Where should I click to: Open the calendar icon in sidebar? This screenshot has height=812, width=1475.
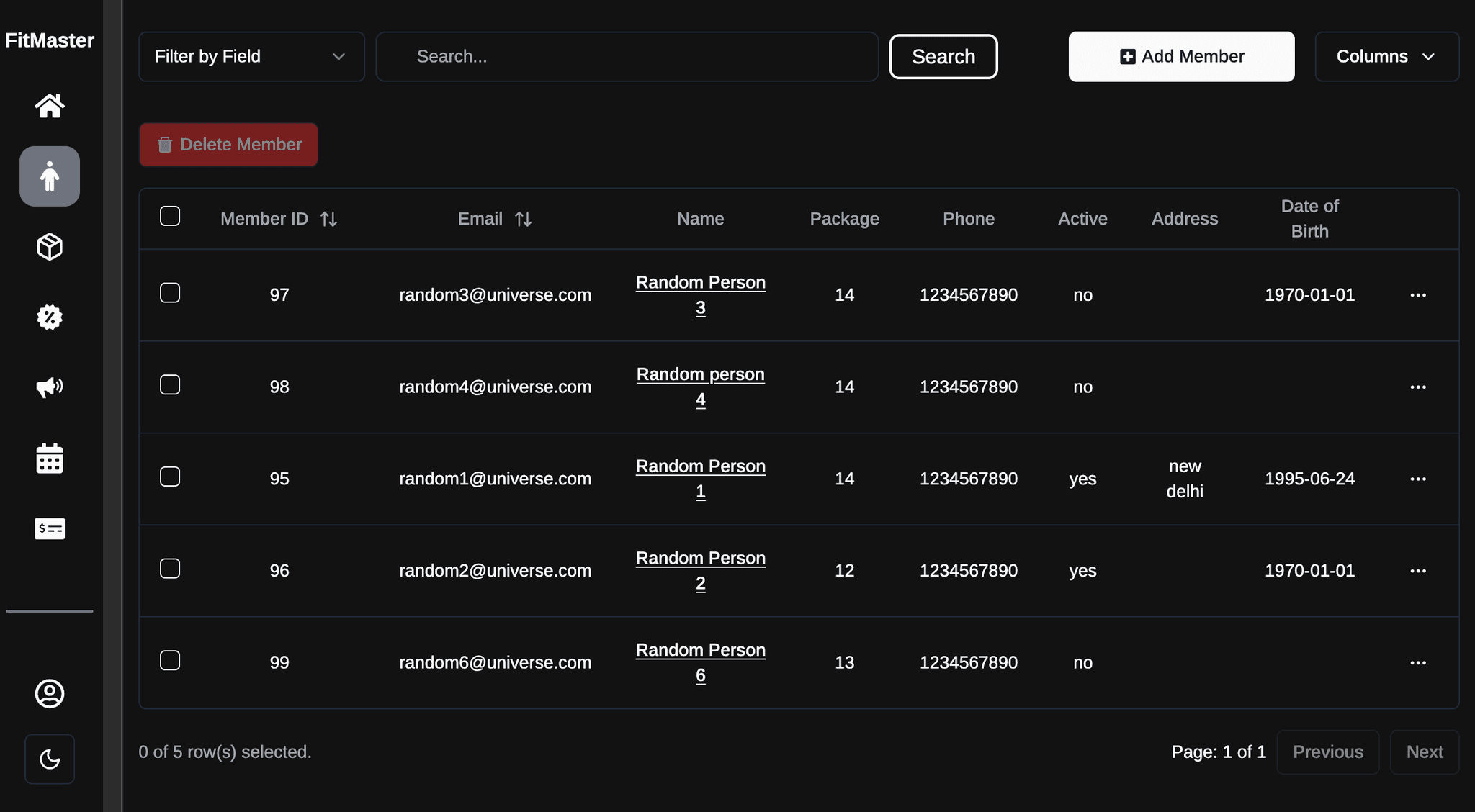50,458
